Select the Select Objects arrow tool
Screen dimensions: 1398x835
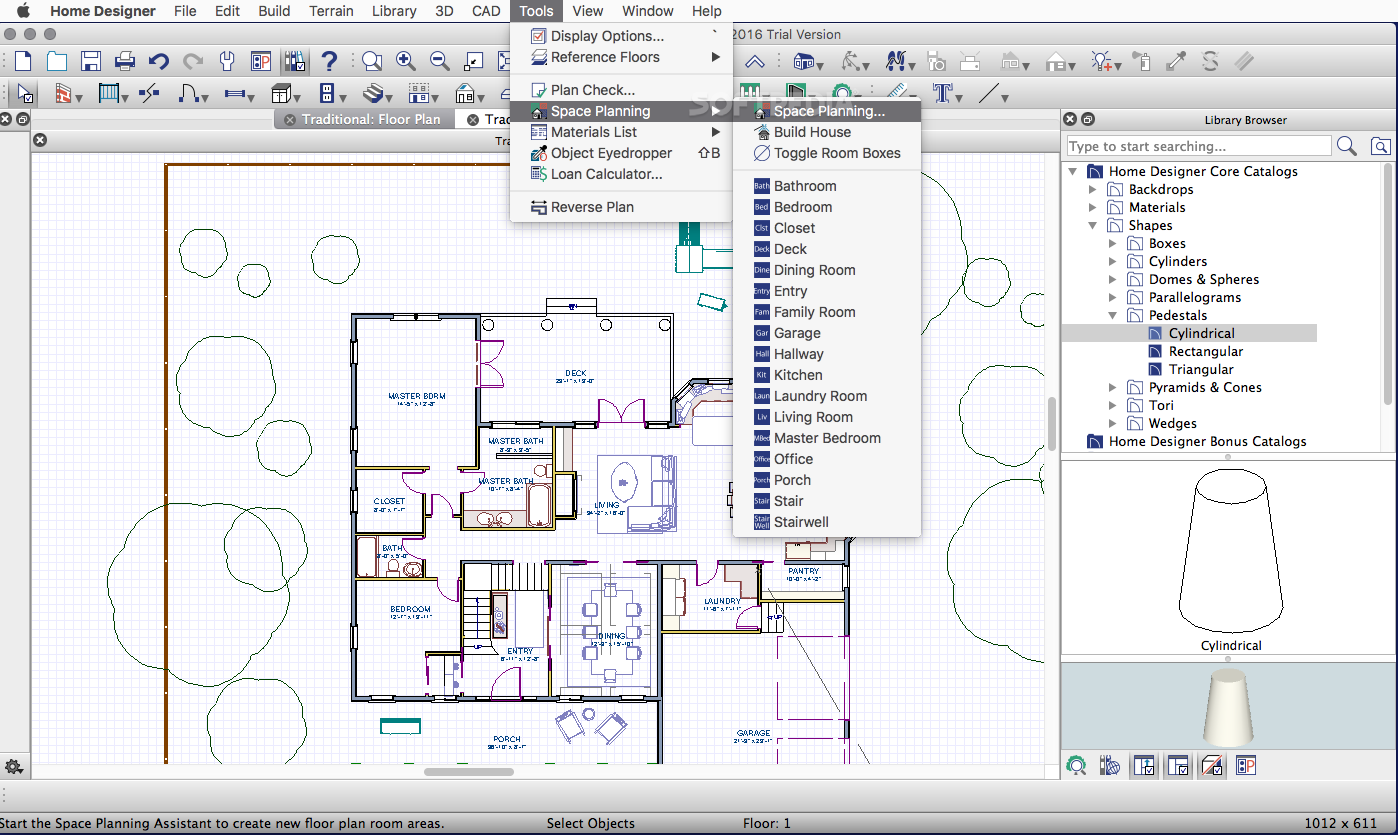click(24, 94)
